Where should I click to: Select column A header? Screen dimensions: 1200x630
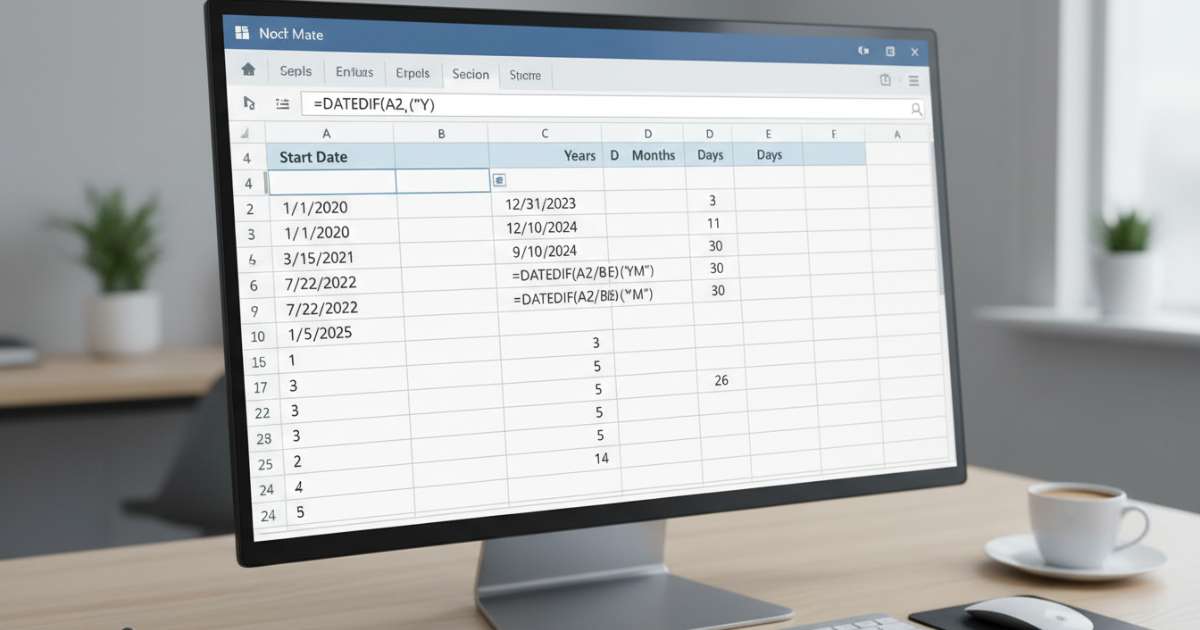pyautogui.click(x=327, y=132)
